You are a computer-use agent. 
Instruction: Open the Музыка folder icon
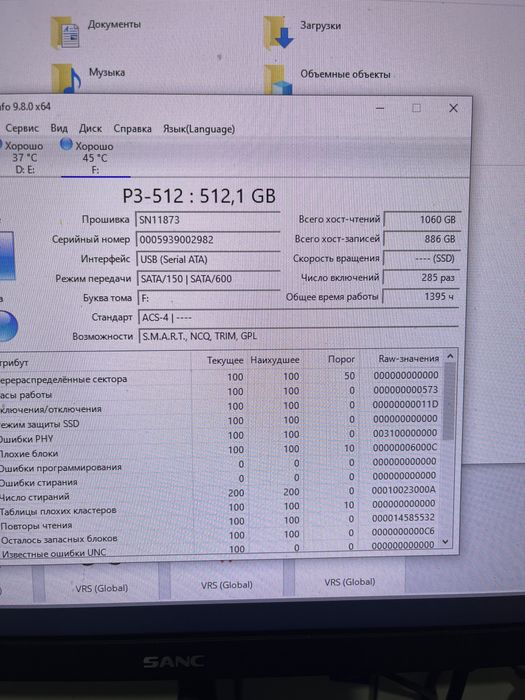[x=66, y=78]
